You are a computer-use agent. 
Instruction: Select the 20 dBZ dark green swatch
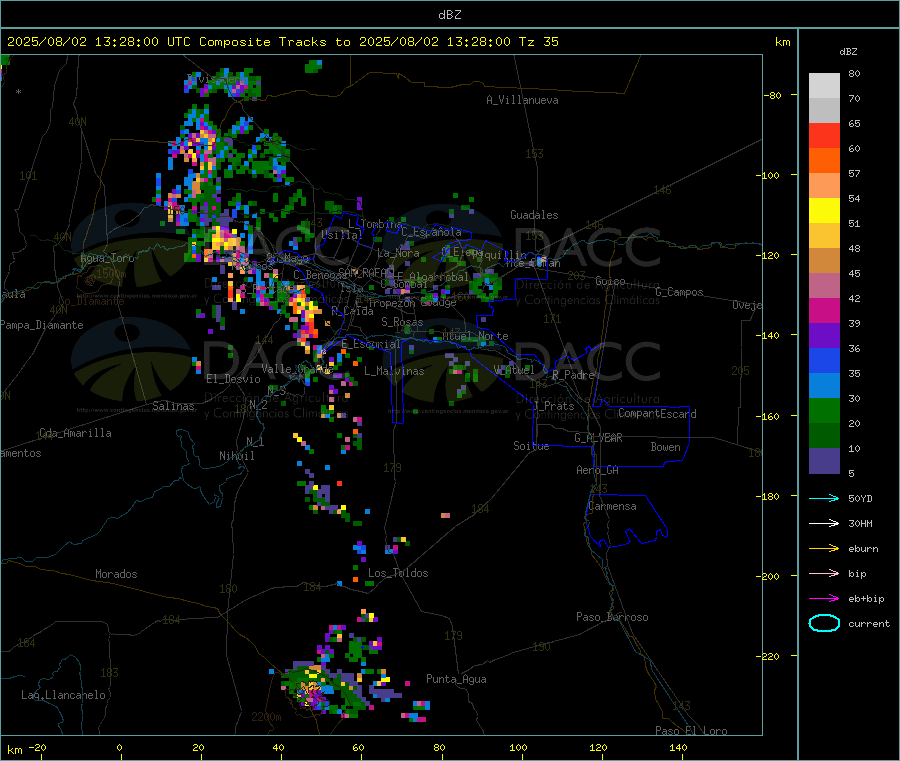click(x=824, y=436)
